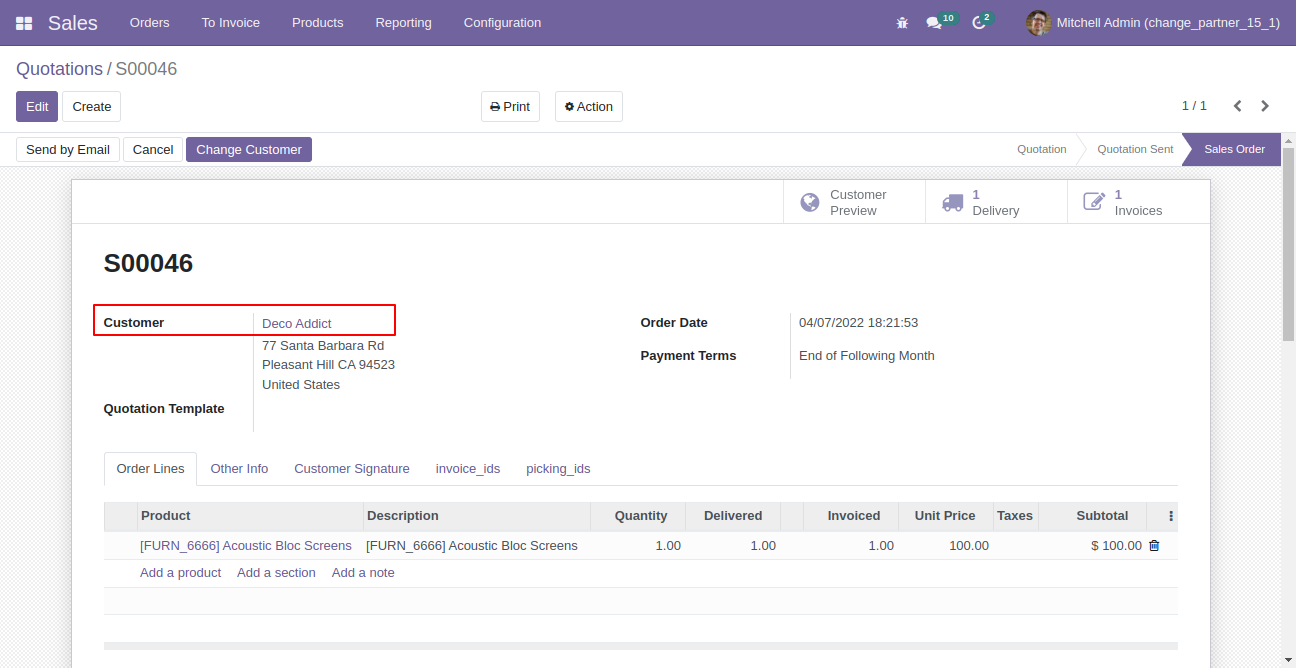
Task: Click the $ 100.00 subtotal cell
Action: pyautogui.click(x=1092, y=546)
